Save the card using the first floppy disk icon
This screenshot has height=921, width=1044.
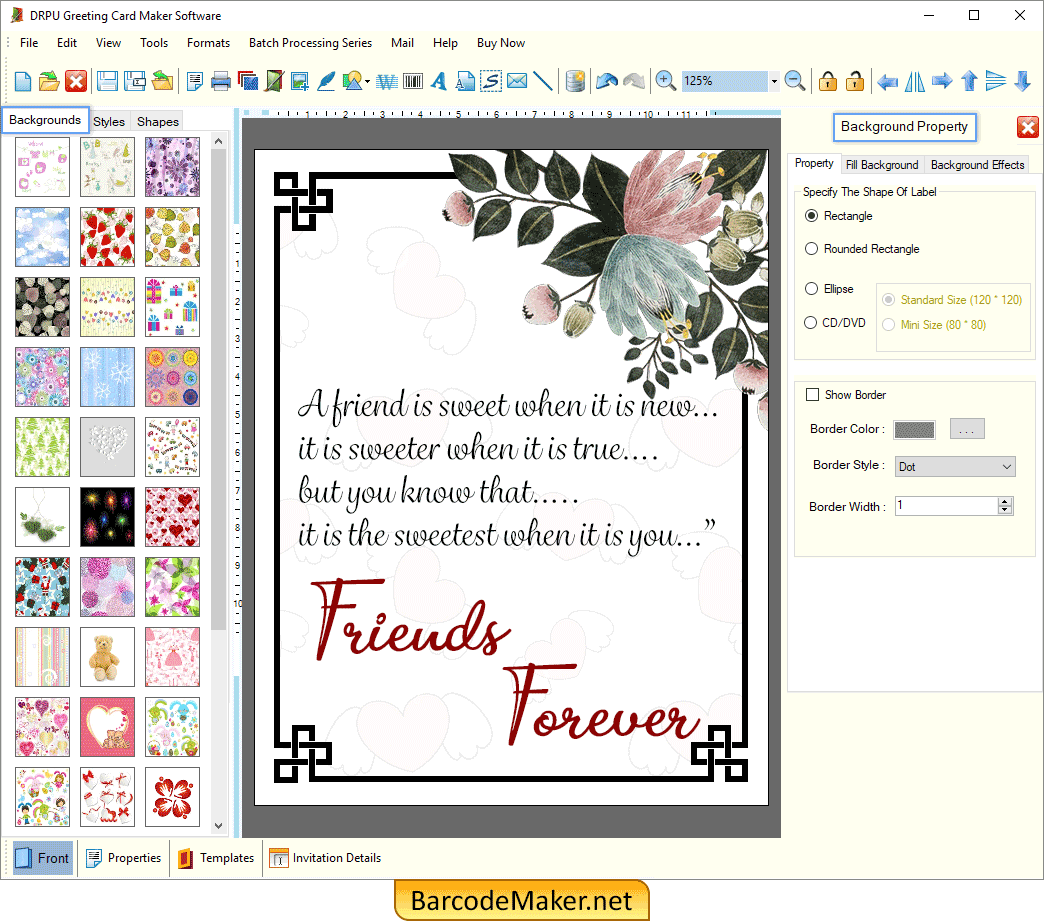(107, 81)
